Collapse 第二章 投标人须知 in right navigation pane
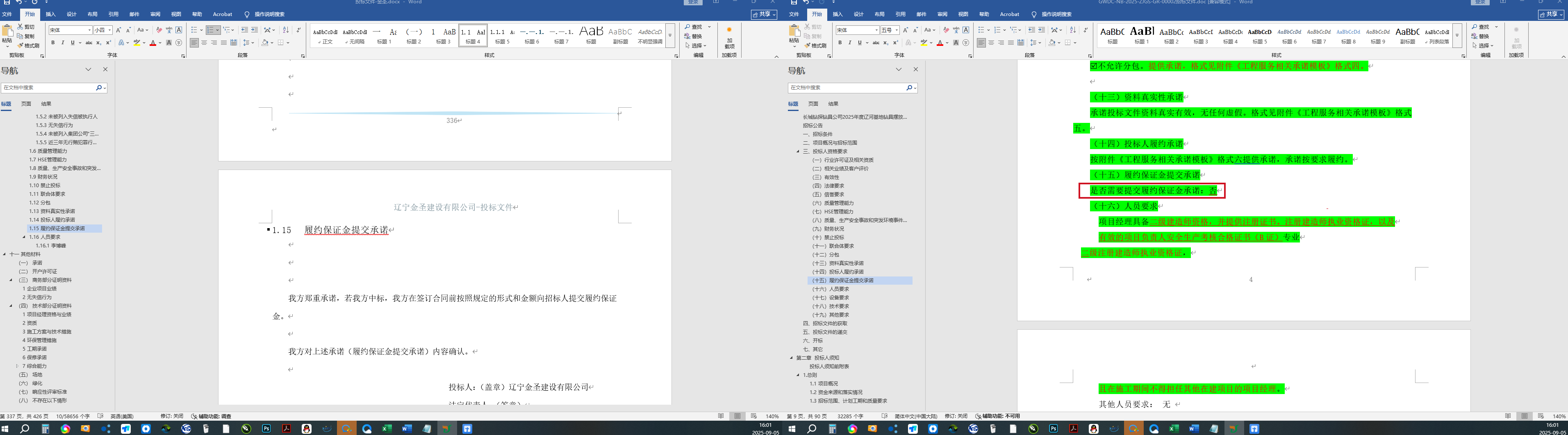The width and height of the screenshot is (1568, 435). [x=791, y=358]
